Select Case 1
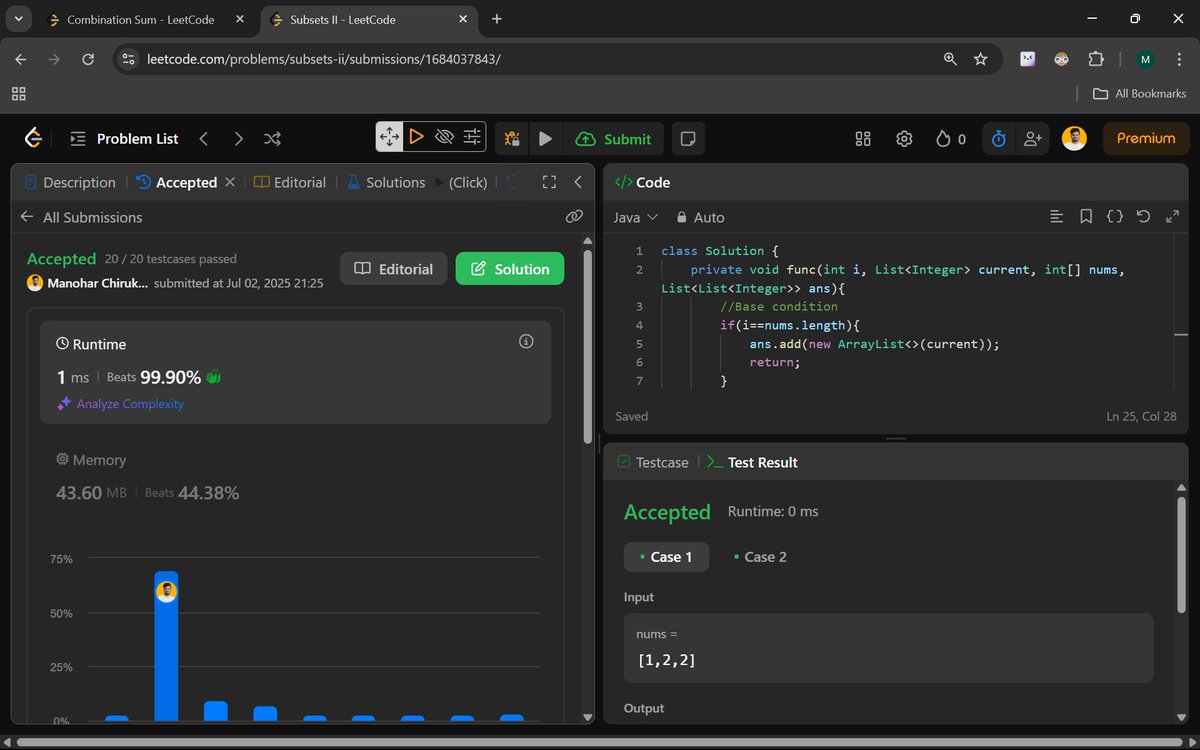Viewport: 1200px width, 750px height. point(666,557)
